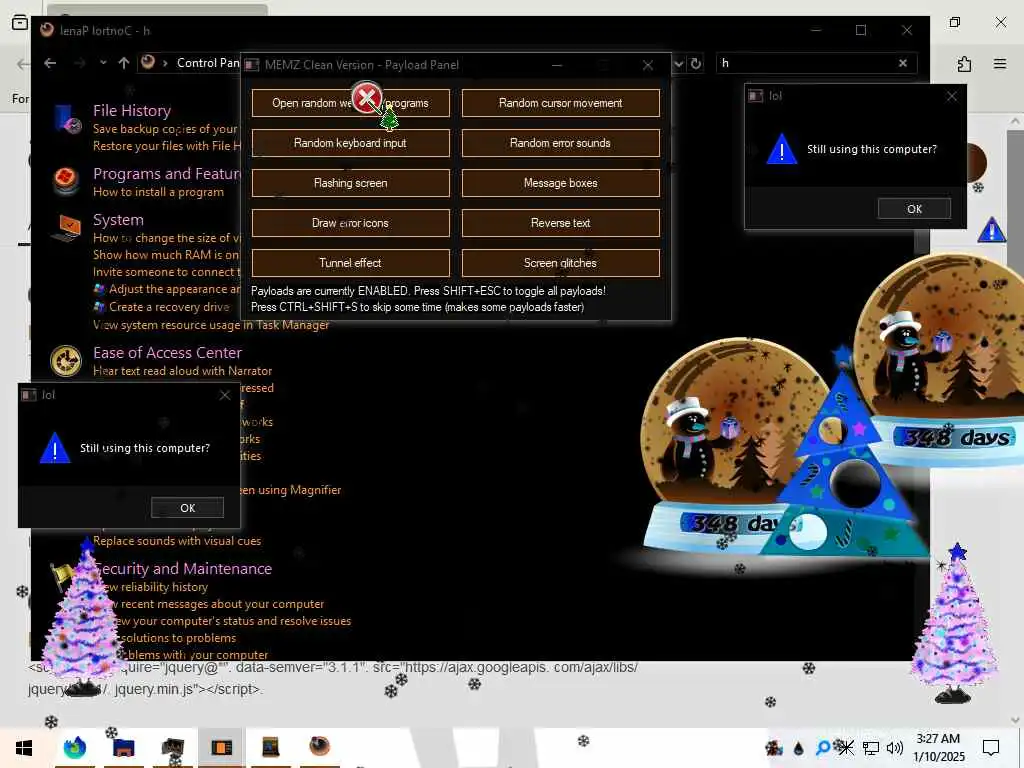
Task: Close the lol dialog below the search box
Action: (952, 96)
